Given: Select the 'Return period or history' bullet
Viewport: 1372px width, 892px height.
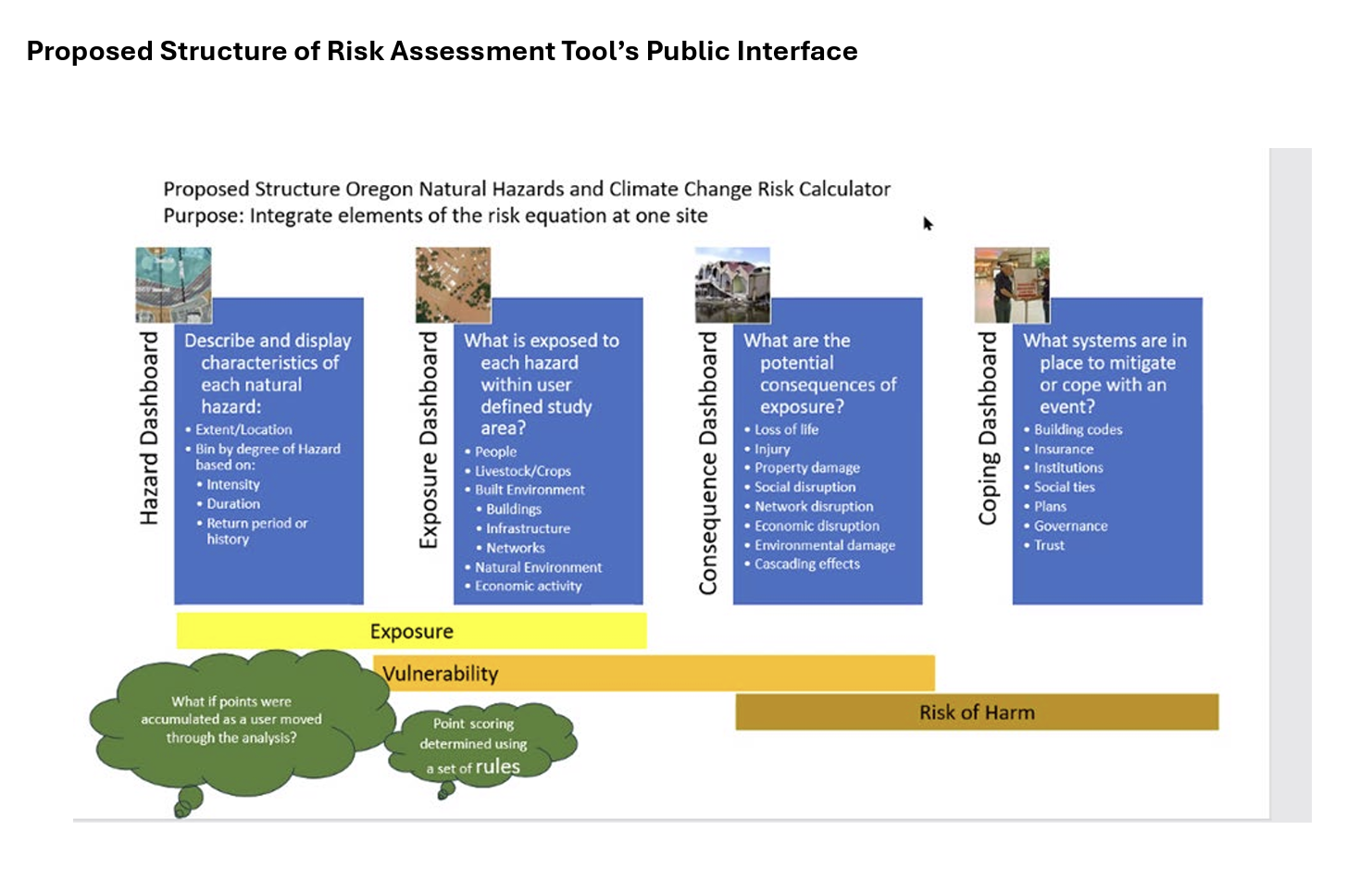Looking at the screenshot, I should tap(256, 531).
